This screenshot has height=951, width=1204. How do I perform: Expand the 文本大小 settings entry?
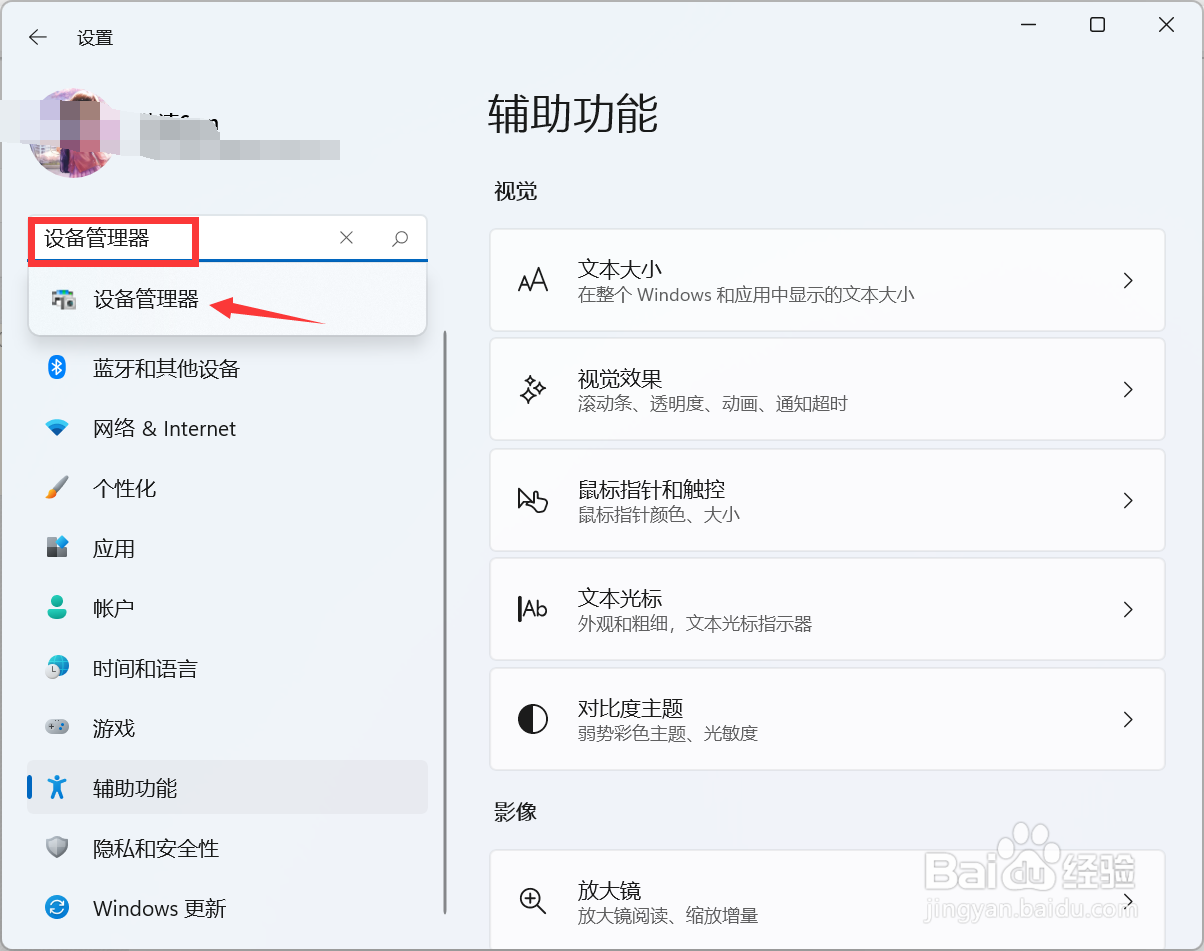pyautogui.click(x=1128, y=280)
